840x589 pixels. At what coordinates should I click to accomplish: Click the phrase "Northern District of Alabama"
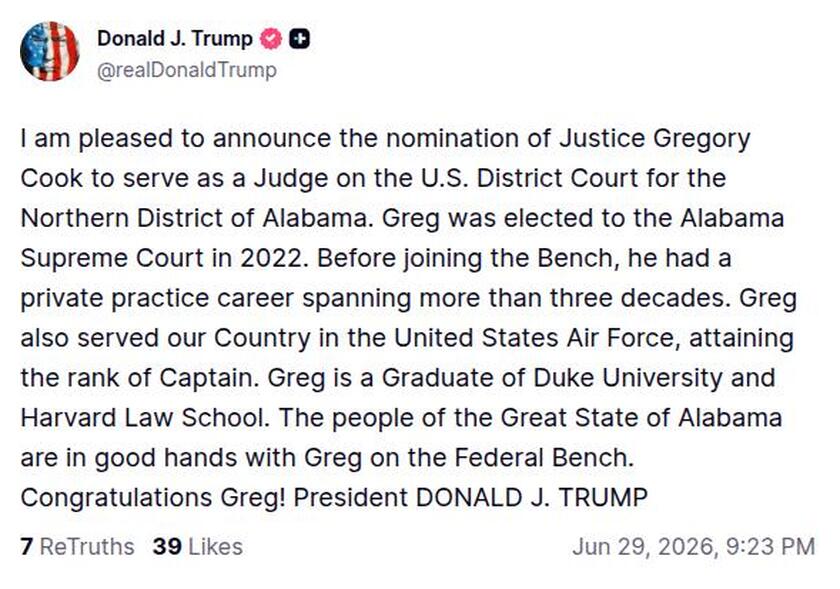pyautogui.click(x=196, y=218)
